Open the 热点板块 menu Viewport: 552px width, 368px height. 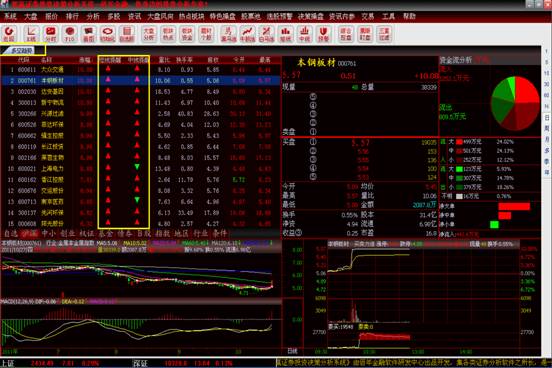click(192, 16)
